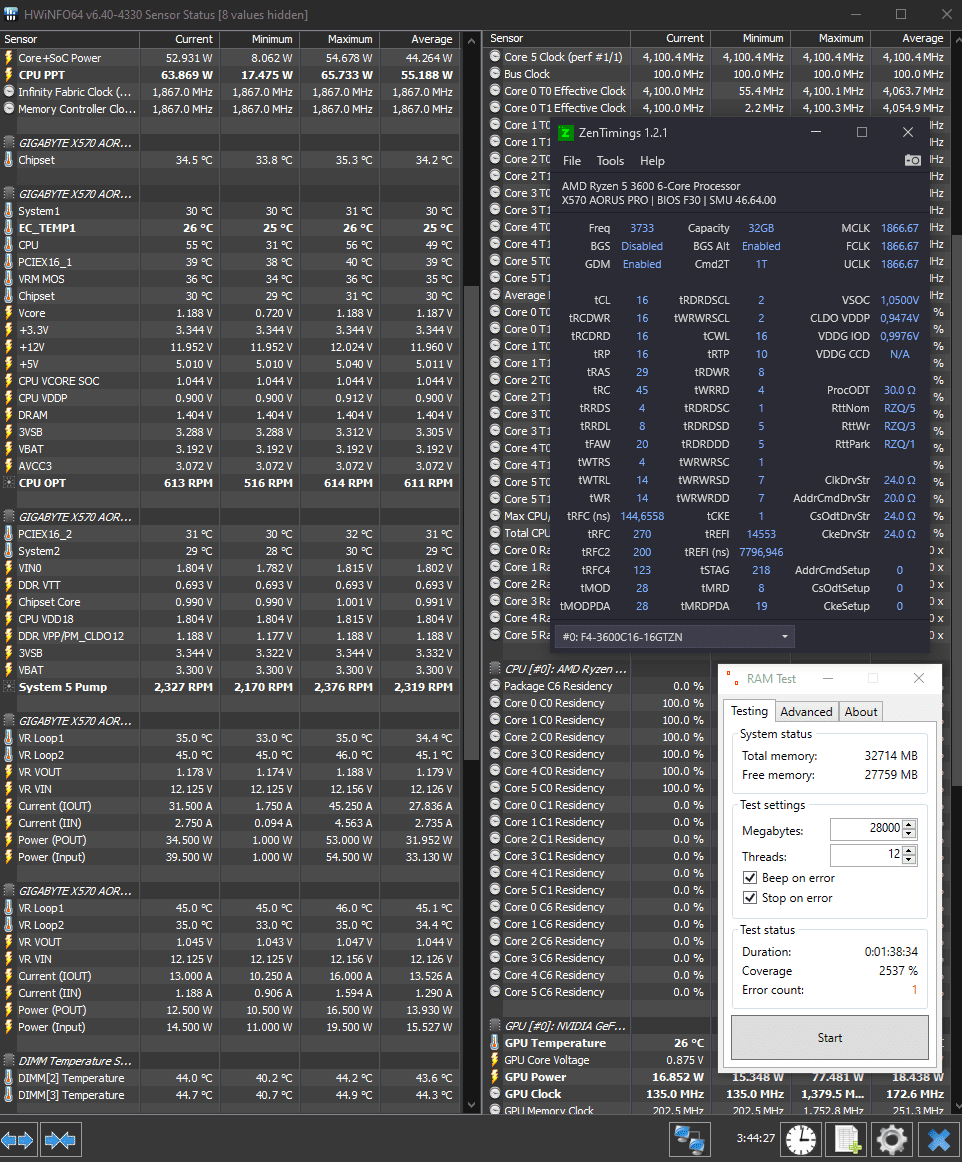
Task: Toggle the Beep on error checkbox
Action: pyautogui.click(x=749, y=877)
